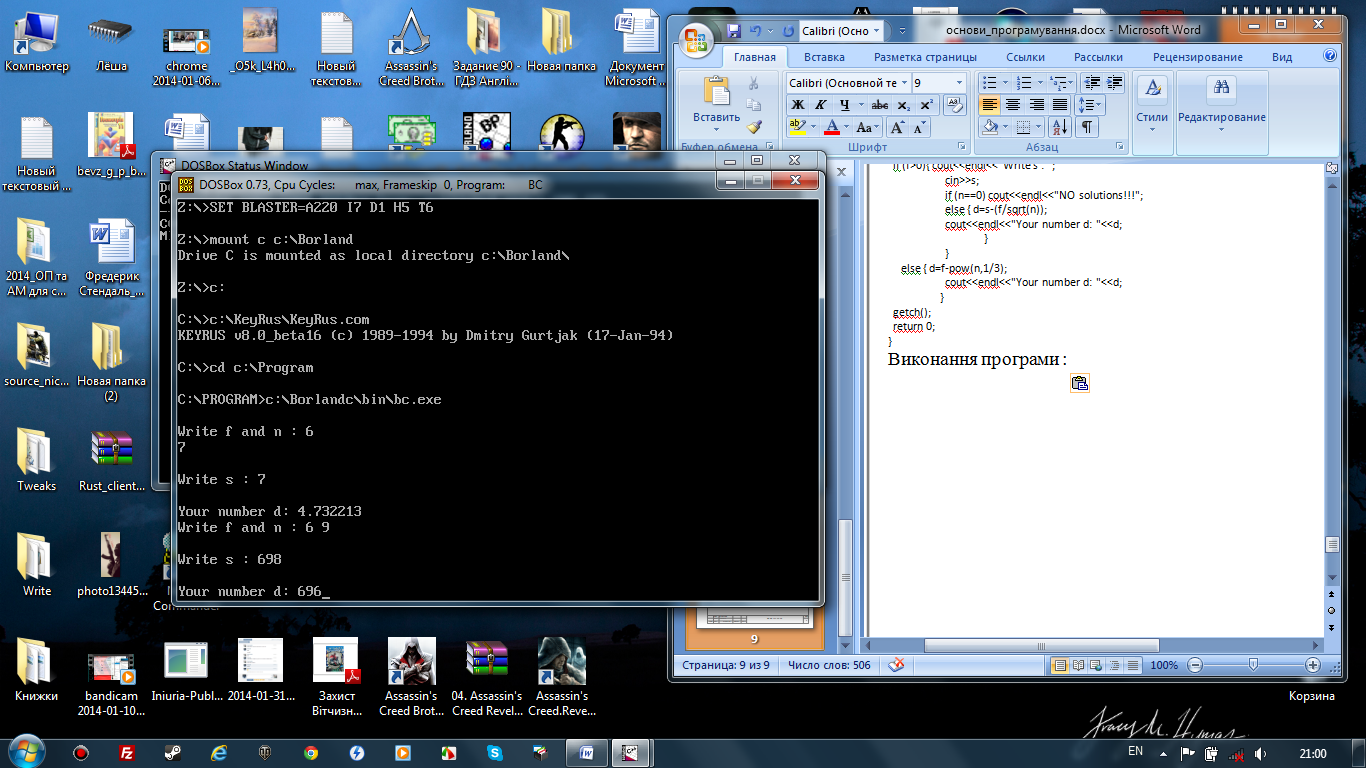Viewport: 1366px width, 768px height.
Task: Open the font size 9 dropdown
Action: point(959,83)
